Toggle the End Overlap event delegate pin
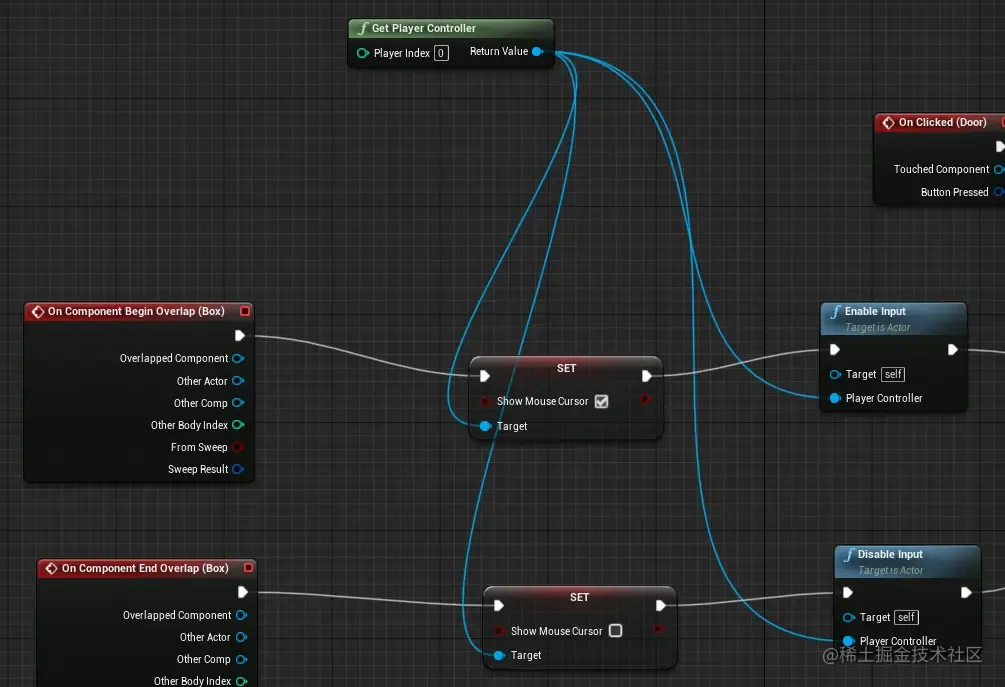Screen dimensions: 1005x687 click(249, 568)
